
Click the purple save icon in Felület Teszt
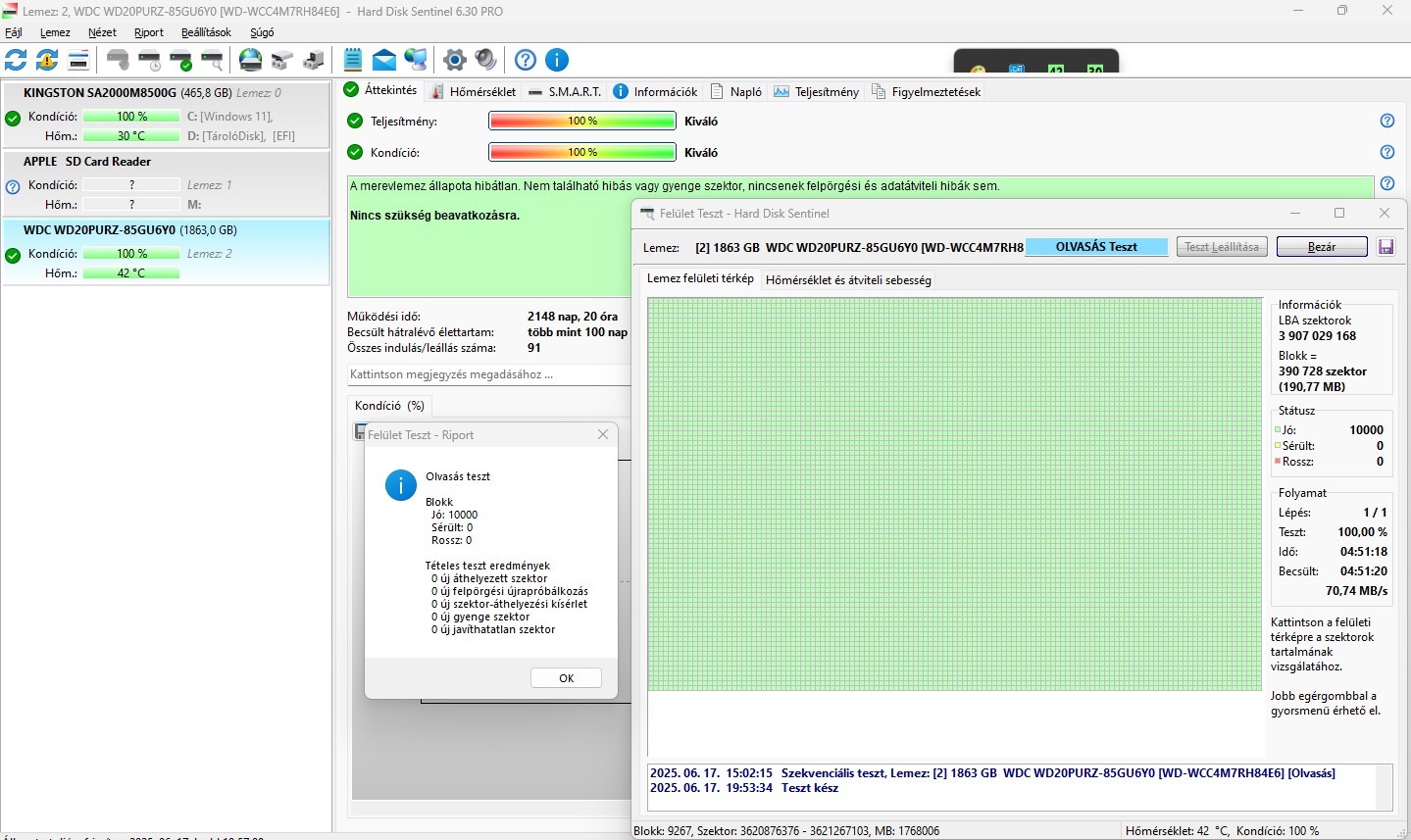pos(1386,247)
